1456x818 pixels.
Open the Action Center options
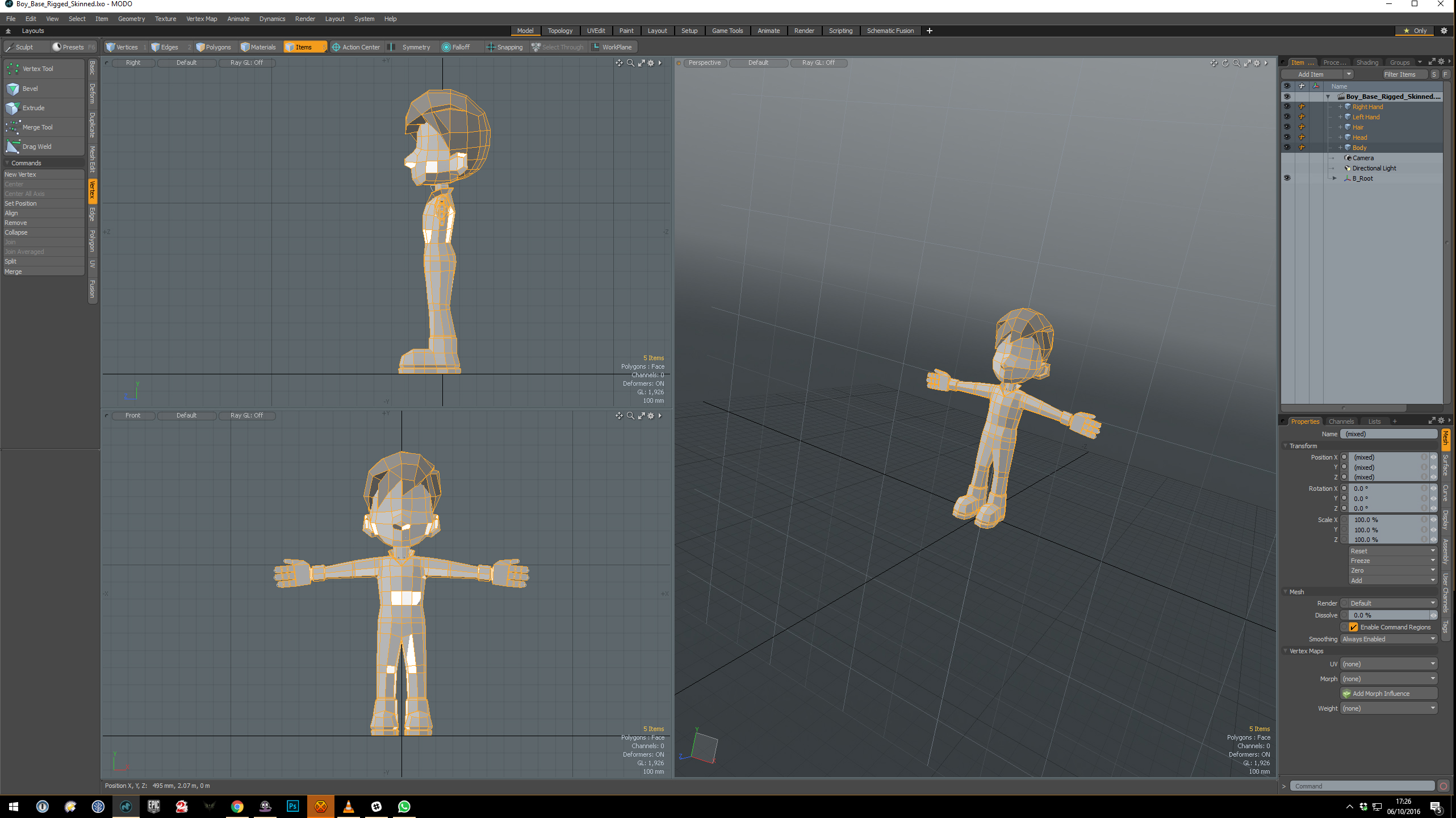tap(356, 47)
